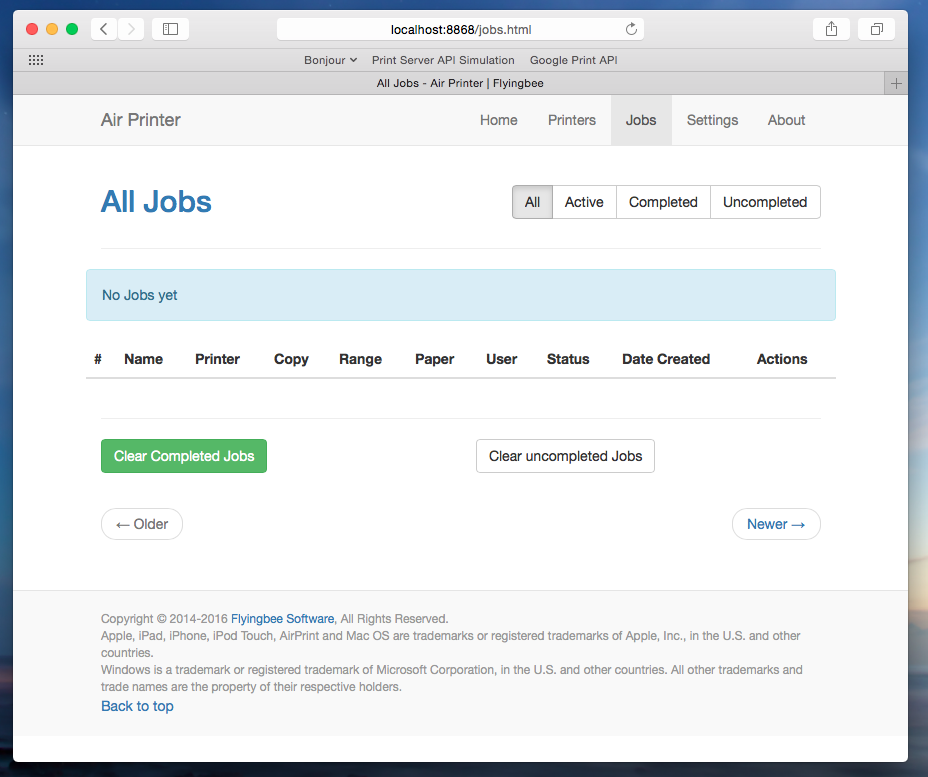Minimize the Safari window

click(52, 29)
